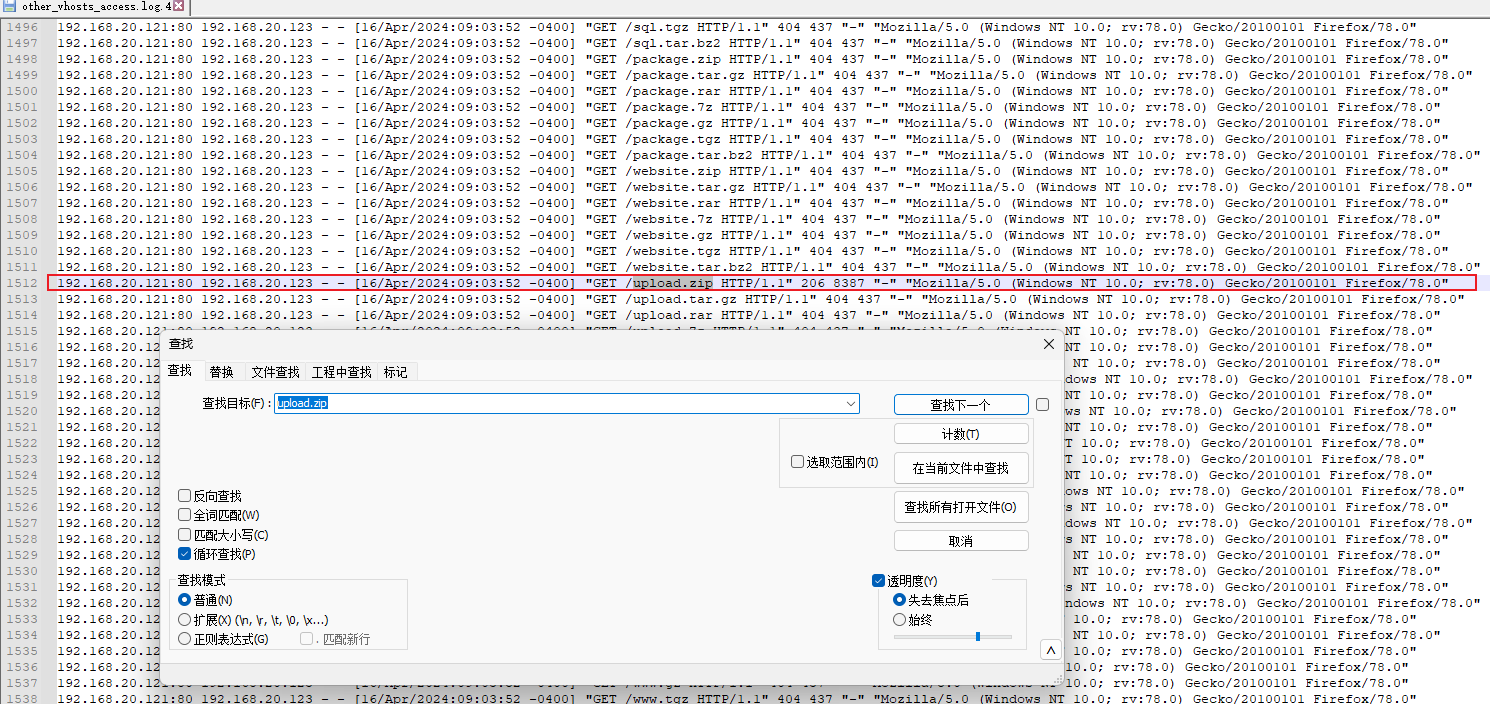Select the 正则表达式 search mode radio button

[x=184, y=639]
